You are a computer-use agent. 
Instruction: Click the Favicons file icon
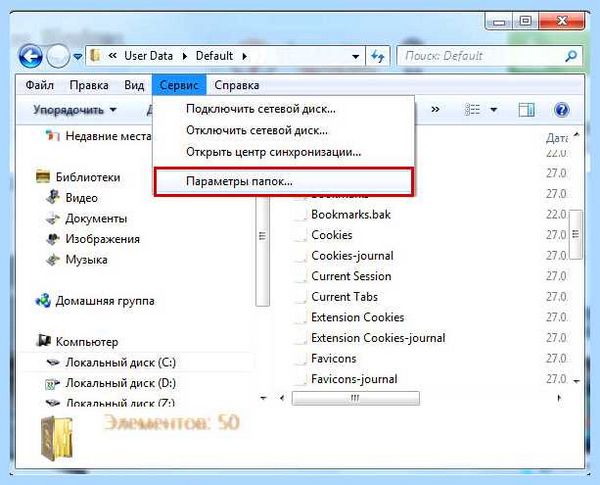pos(300,359)
